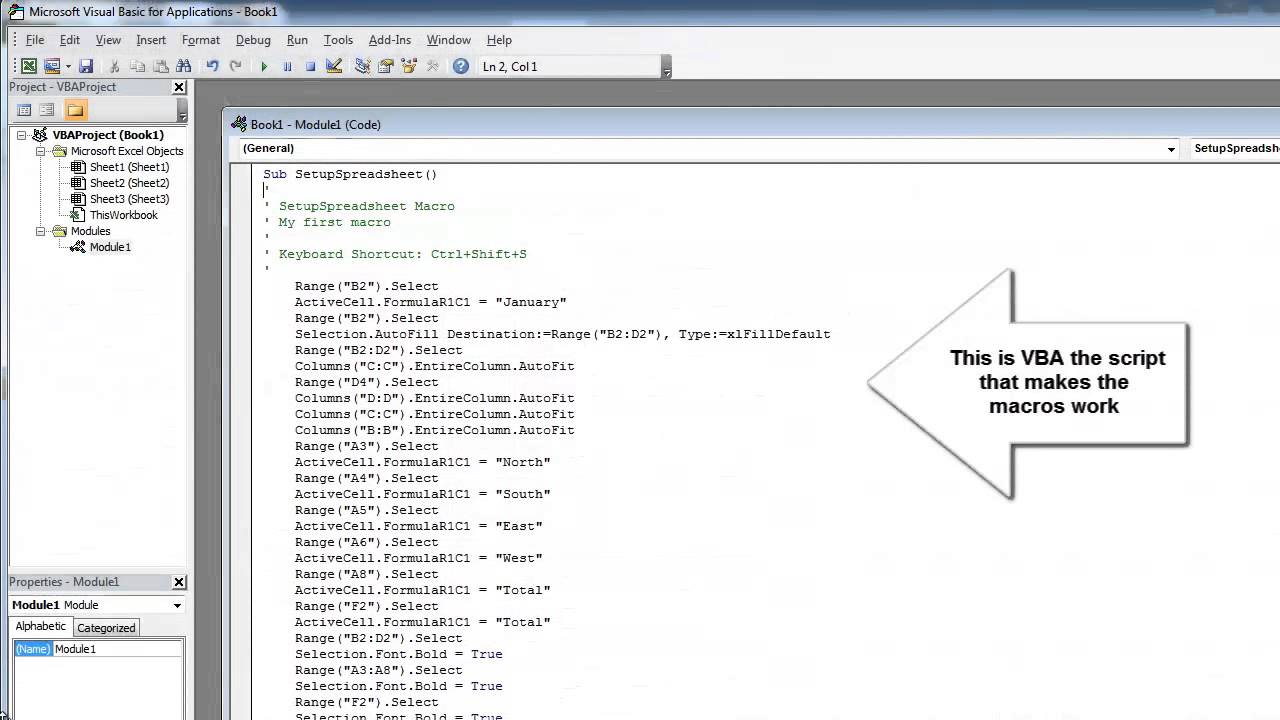The image size is (1280, 720).
Task: Click the blue Help question mark icon
Action: pyautogui.click(x=460, y=66)
